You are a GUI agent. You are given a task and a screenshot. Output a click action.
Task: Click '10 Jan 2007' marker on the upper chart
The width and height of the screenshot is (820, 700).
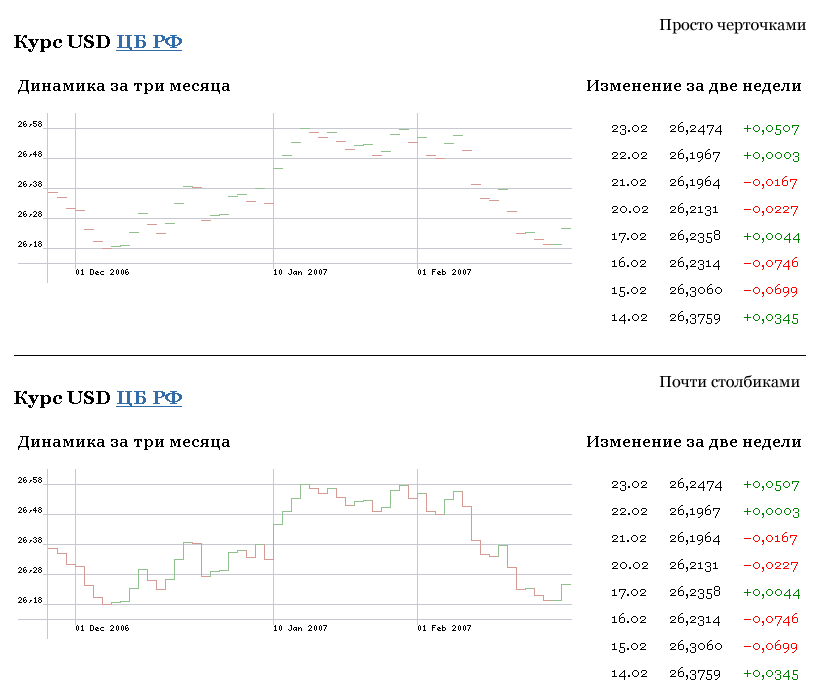pyautogui.click(x=300, y=272)
